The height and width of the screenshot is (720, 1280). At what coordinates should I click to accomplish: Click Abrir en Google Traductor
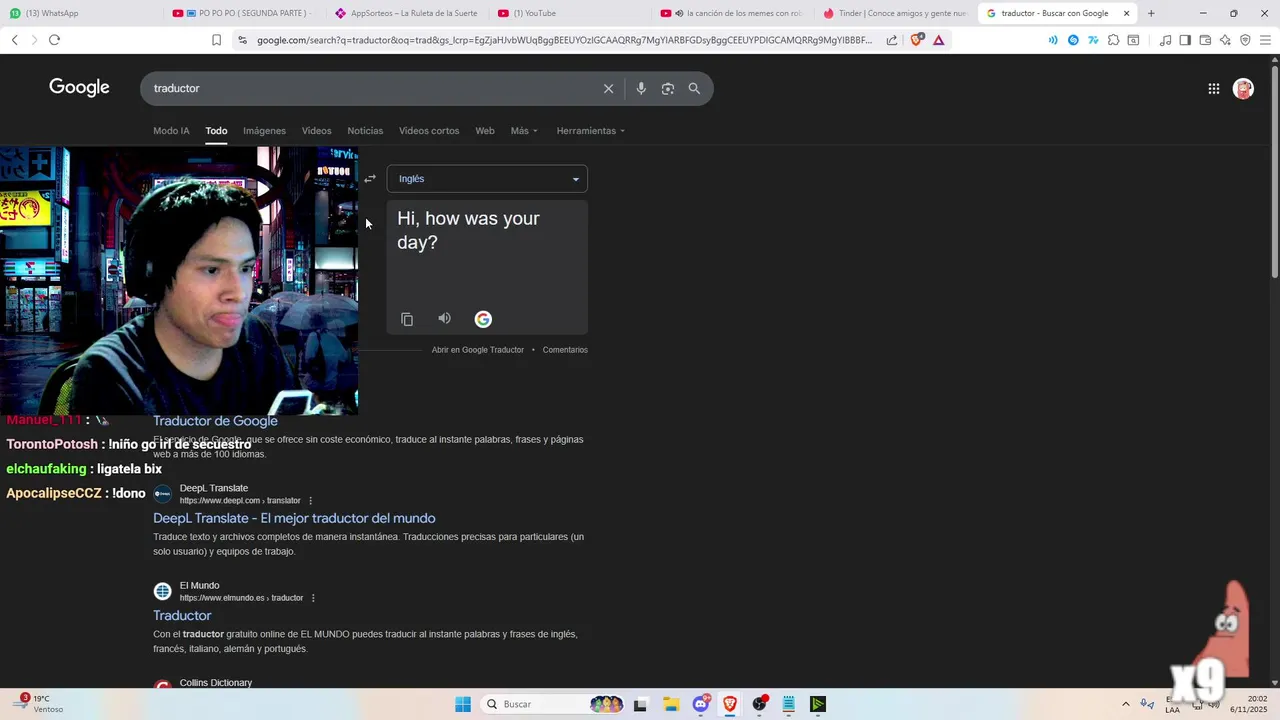[478, 350]
